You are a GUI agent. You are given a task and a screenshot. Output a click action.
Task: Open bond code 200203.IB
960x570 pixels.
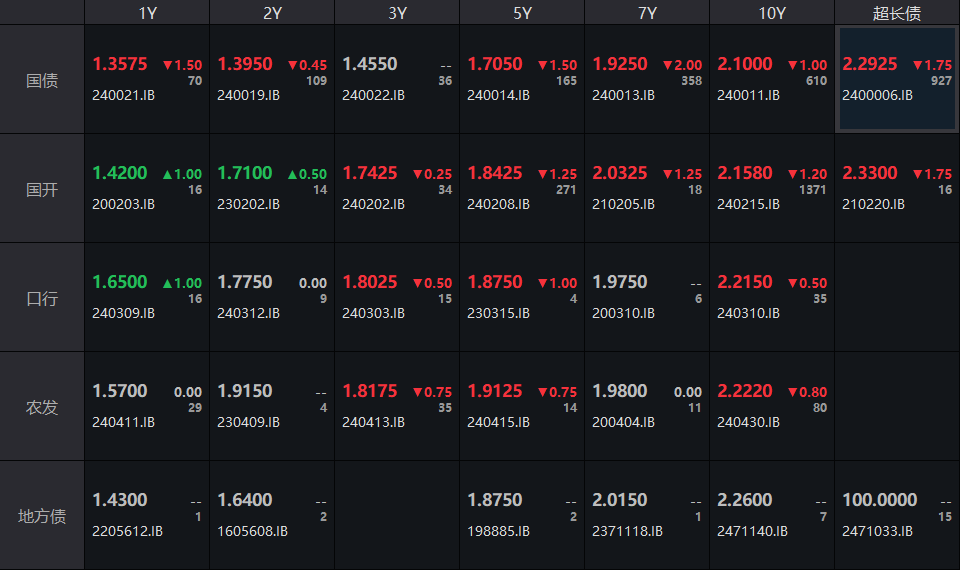[124, 204]
